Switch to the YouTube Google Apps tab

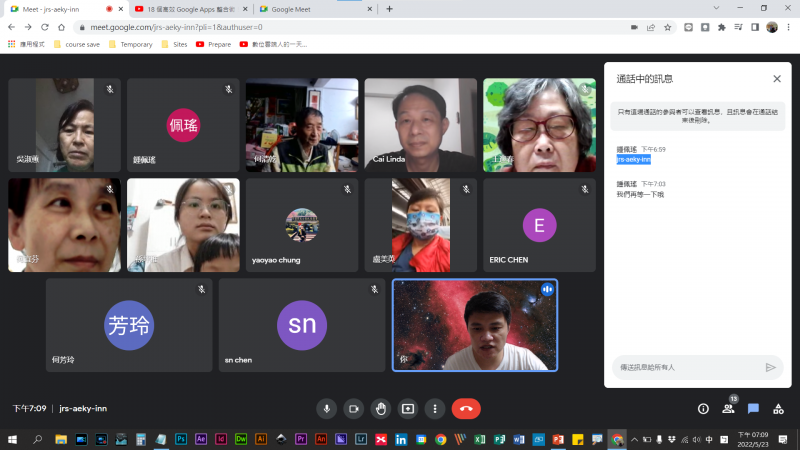[187, 8]
